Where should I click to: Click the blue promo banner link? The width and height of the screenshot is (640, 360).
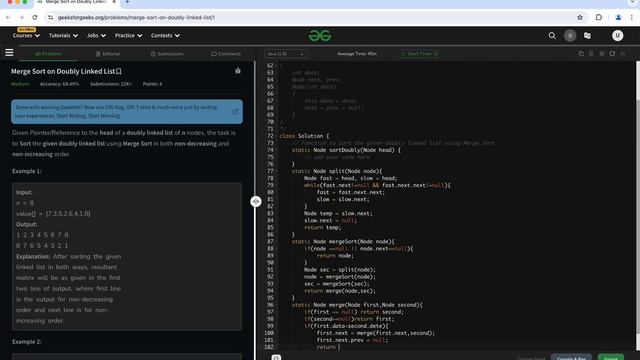[127, 111]
